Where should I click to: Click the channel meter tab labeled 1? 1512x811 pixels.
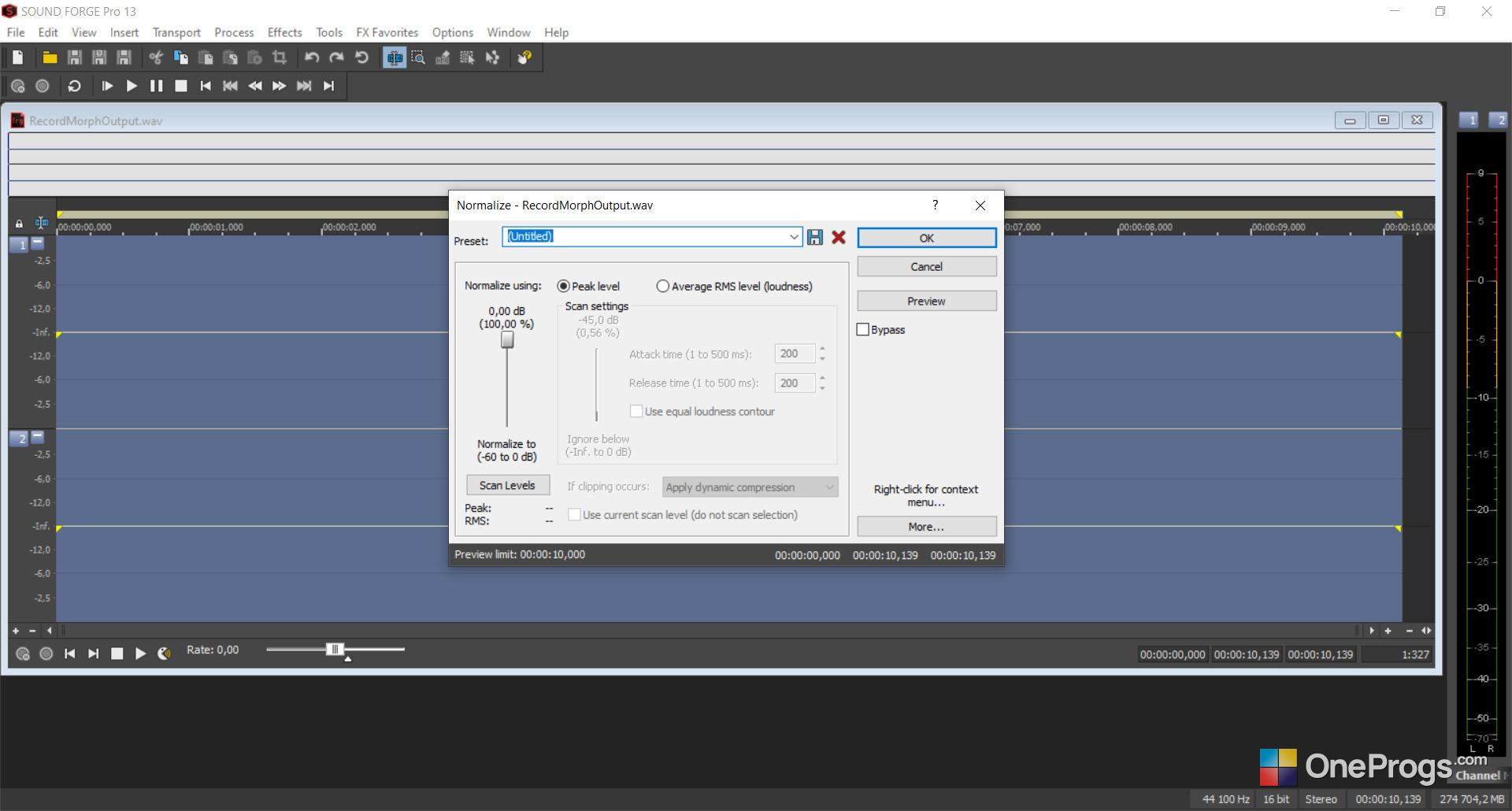(1469, 120)
